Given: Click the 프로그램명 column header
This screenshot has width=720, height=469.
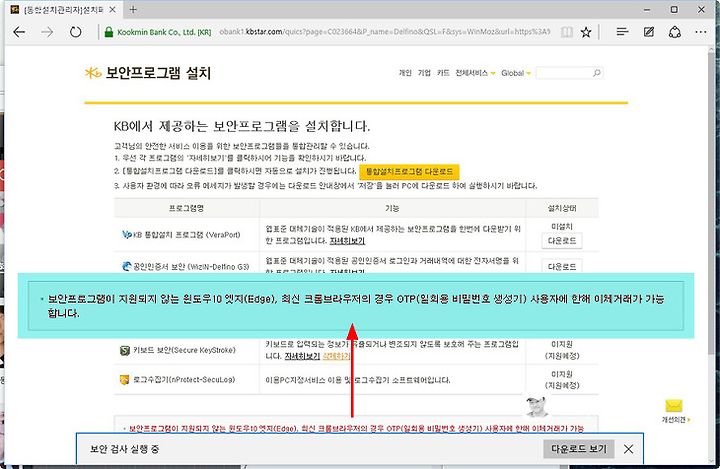Looking at the screenshot, I should click(x=186, y=208).
